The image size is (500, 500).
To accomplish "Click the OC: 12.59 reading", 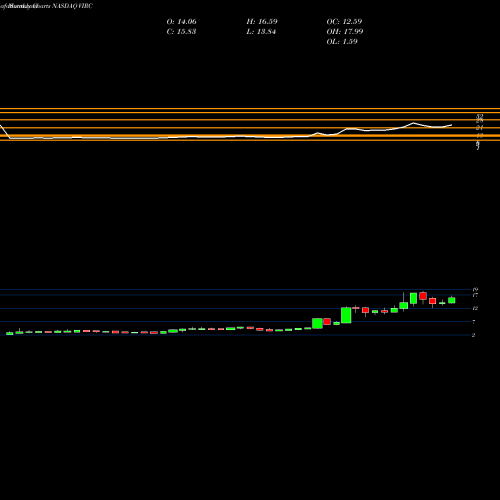I will coord(344,22).
